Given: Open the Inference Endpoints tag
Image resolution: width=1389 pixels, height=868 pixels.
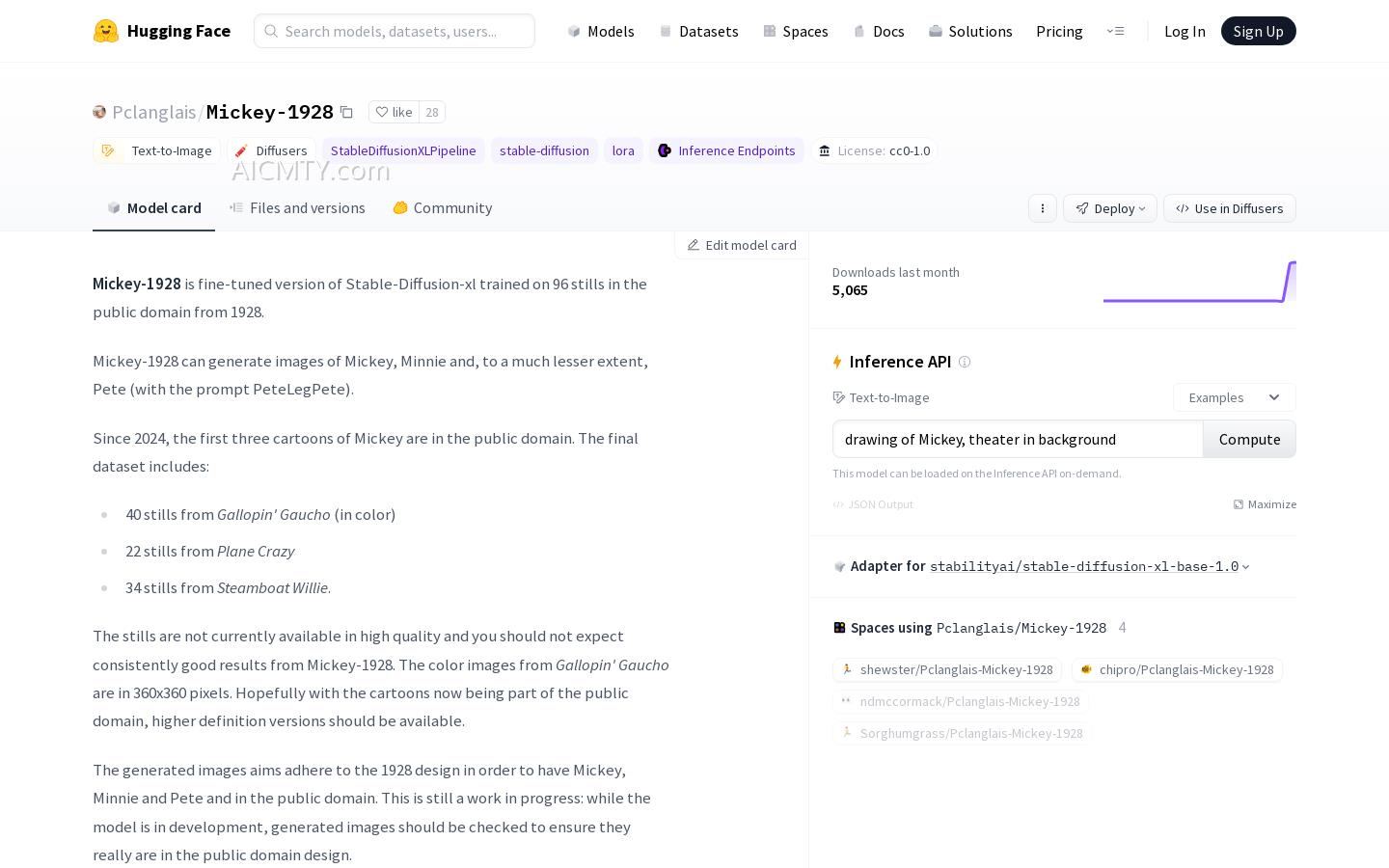Looking at the screenshot, I should (x=726, y=150).
